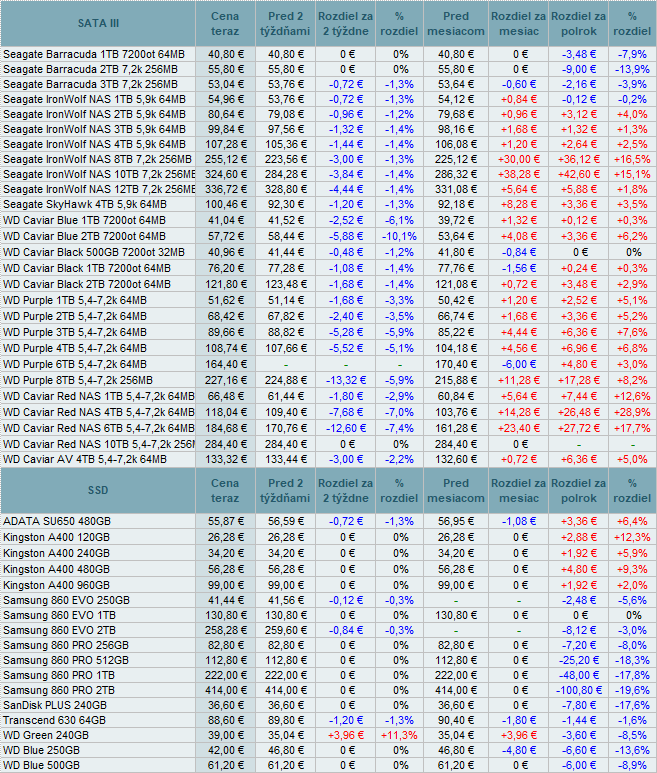Screen dimensions: 657x773
Task: Click the 414,00 € current price cell
Action: coord(226,691)
